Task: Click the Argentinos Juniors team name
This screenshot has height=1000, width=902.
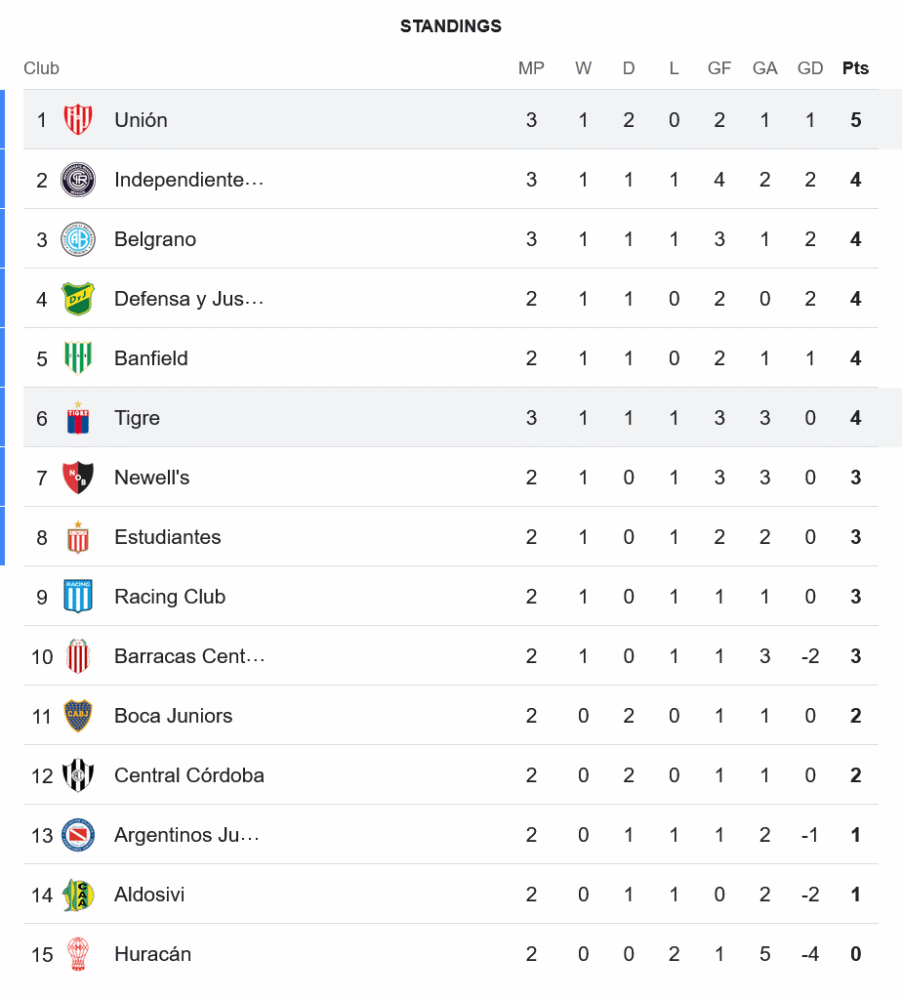Action: 187,835
